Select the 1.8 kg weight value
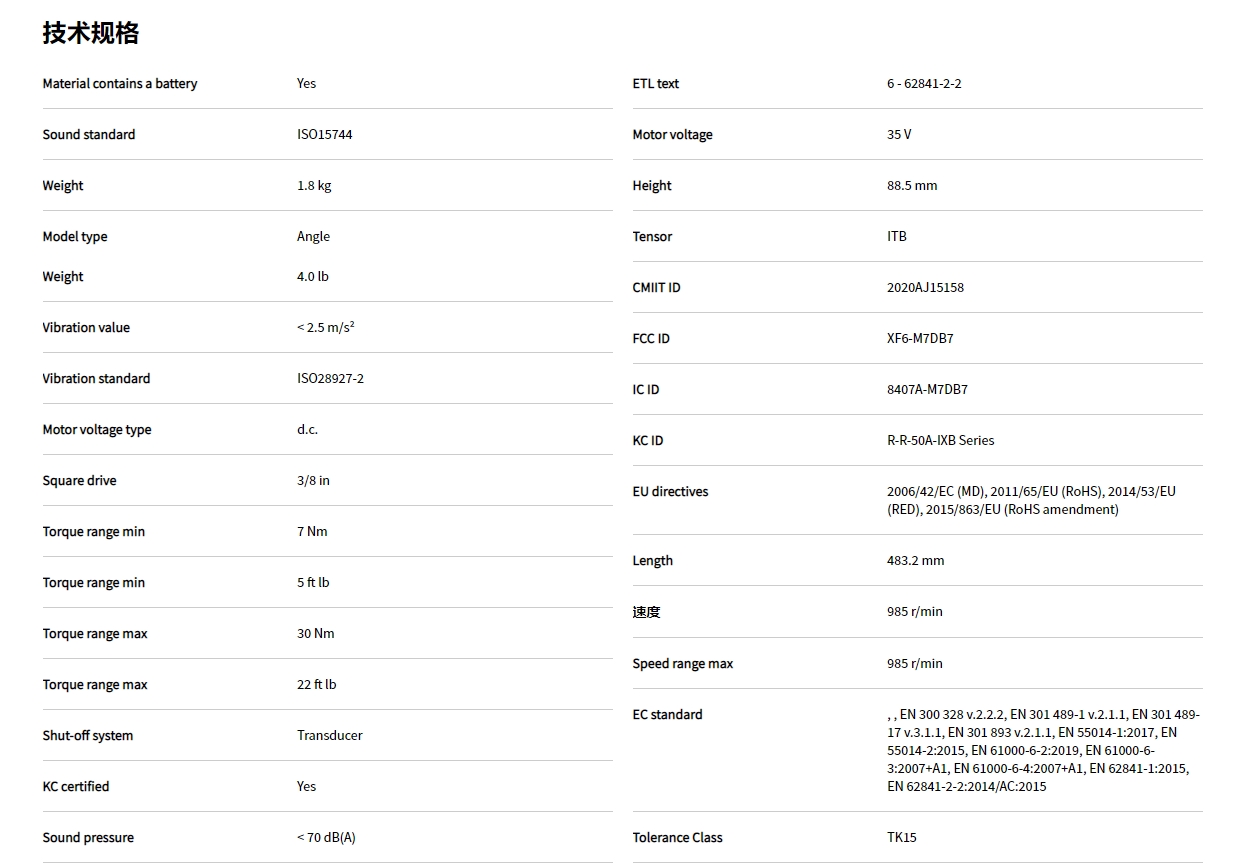The height and width of the screenshot is (867, 1235). point(314,186)
